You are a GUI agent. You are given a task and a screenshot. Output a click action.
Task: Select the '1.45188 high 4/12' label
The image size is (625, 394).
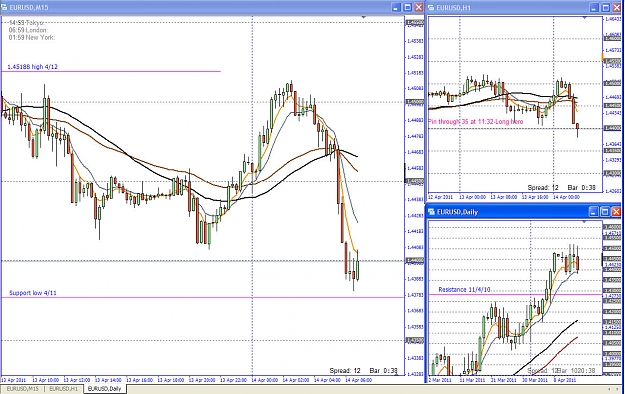(33, 67)
